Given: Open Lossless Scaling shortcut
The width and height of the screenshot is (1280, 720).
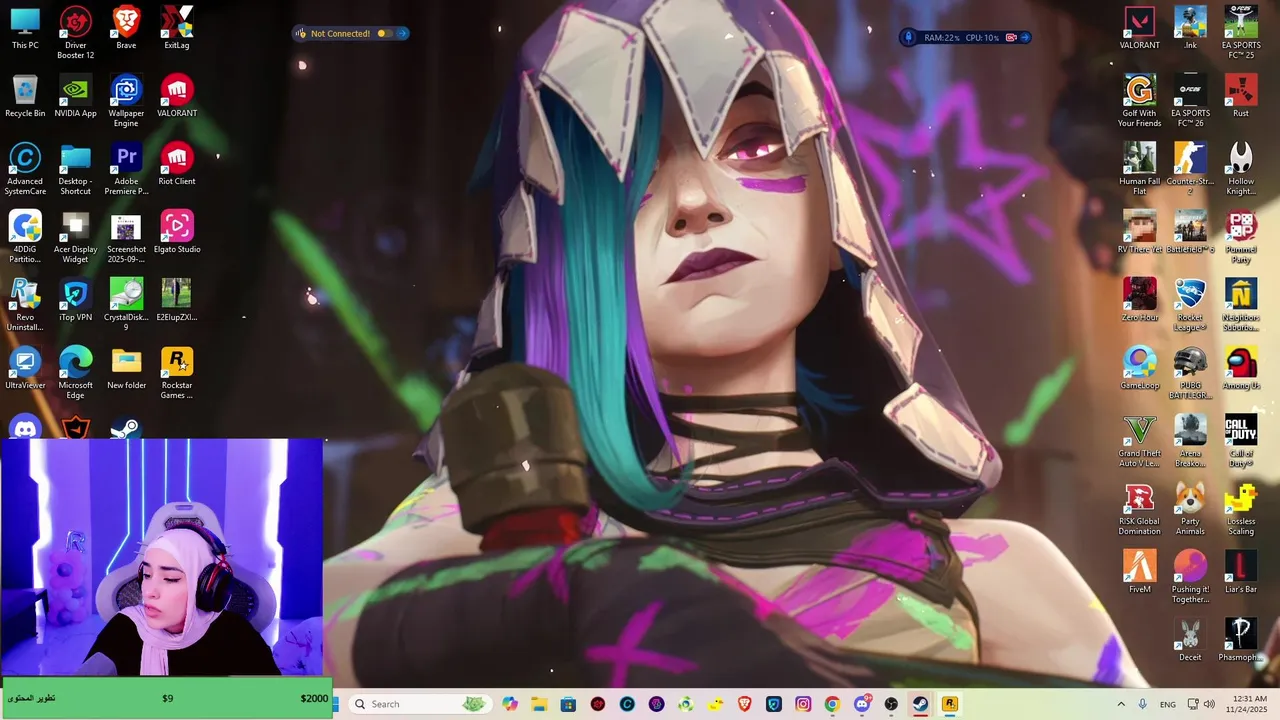Looking at the screenshot, I should pyautogui.click(x=1241, y=509).
